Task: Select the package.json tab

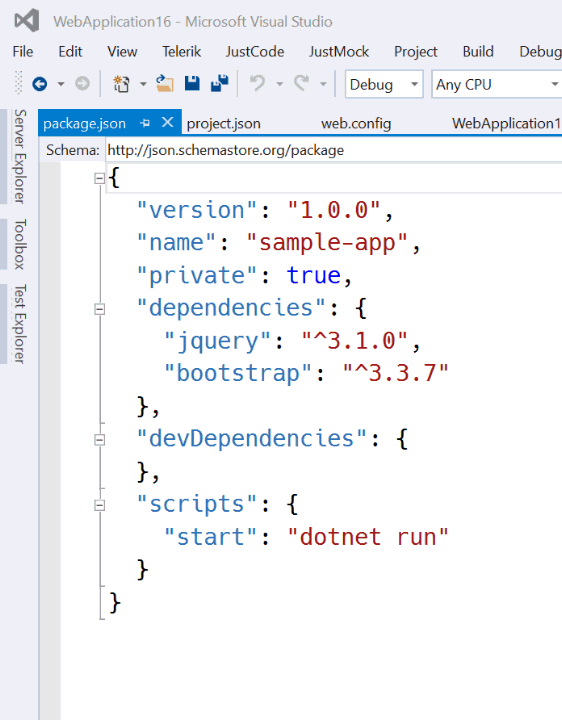Action: coord(84,123)
